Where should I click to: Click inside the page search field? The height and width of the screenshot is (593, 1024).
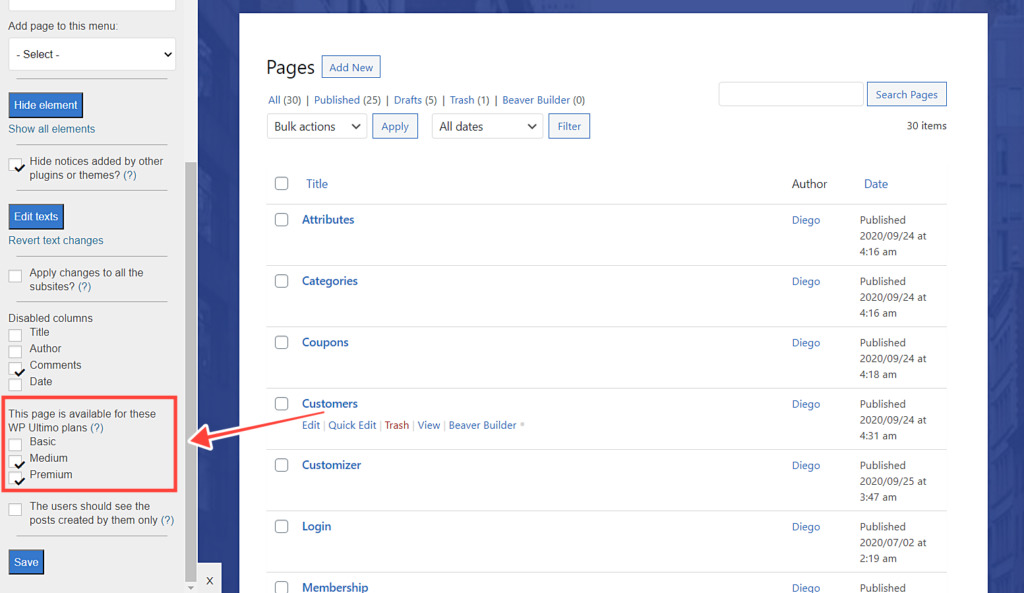790,93
